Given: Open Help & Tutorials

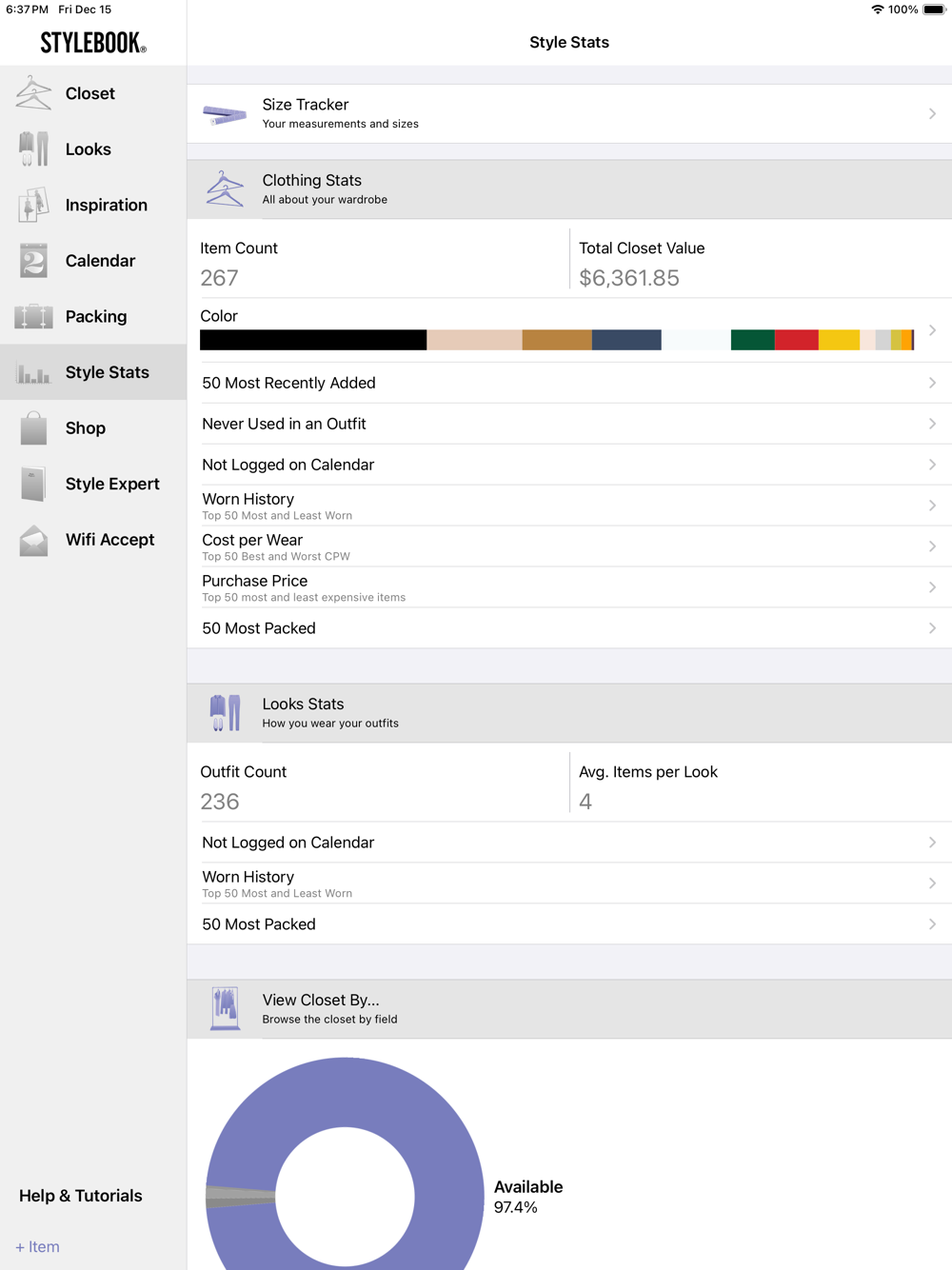Looking at the screenshot, I should click(x=81, y=1196).
